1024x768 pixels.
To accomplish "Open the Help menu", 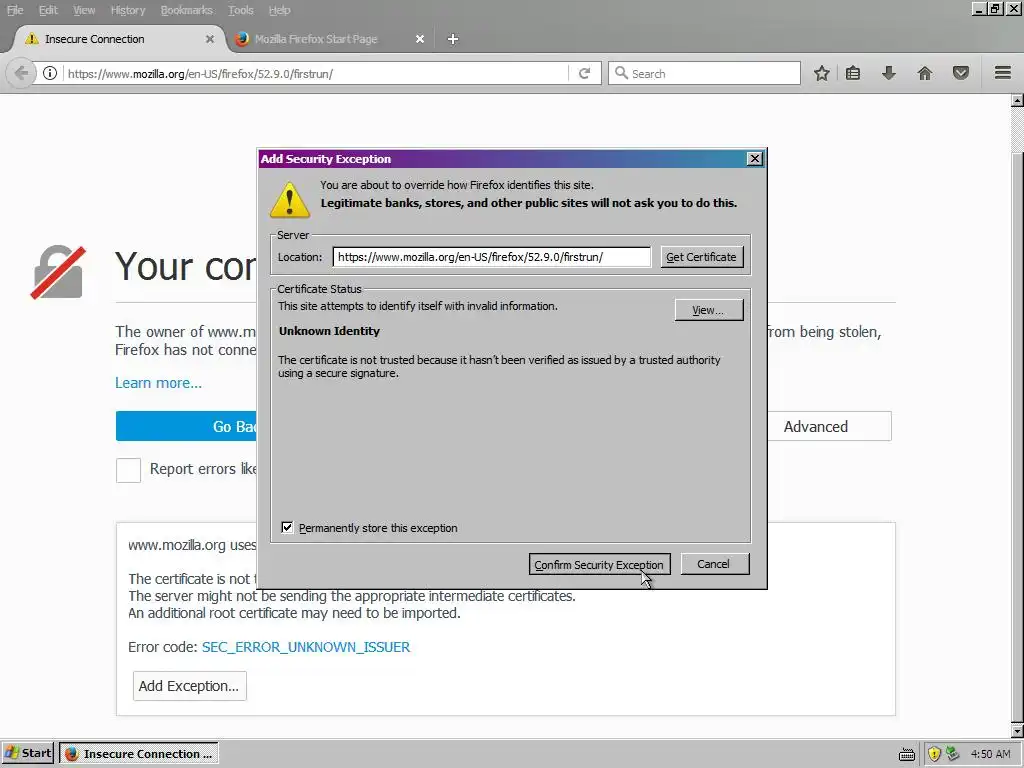I will [280, 10].
